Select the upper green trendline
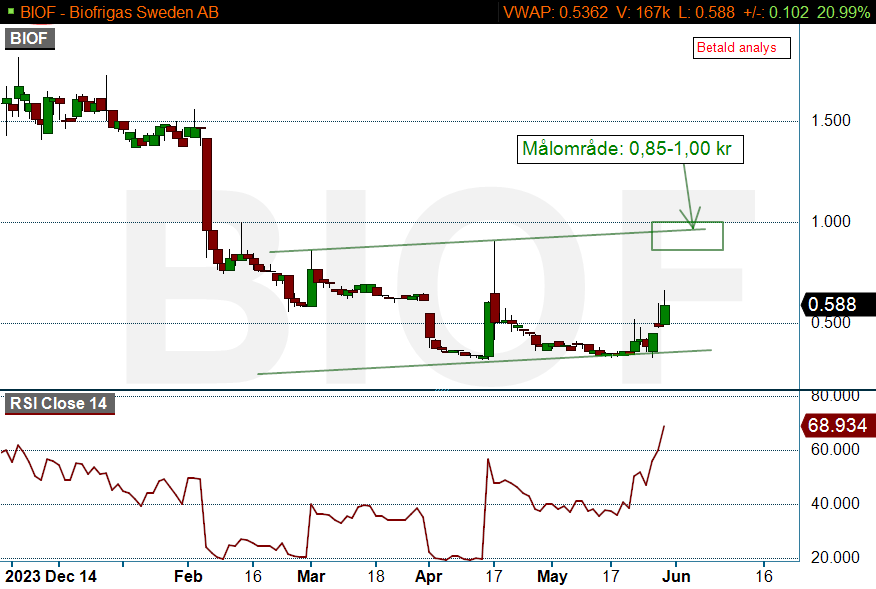The width and height of the screenshot is (876, 589). (x=487, y=240)
